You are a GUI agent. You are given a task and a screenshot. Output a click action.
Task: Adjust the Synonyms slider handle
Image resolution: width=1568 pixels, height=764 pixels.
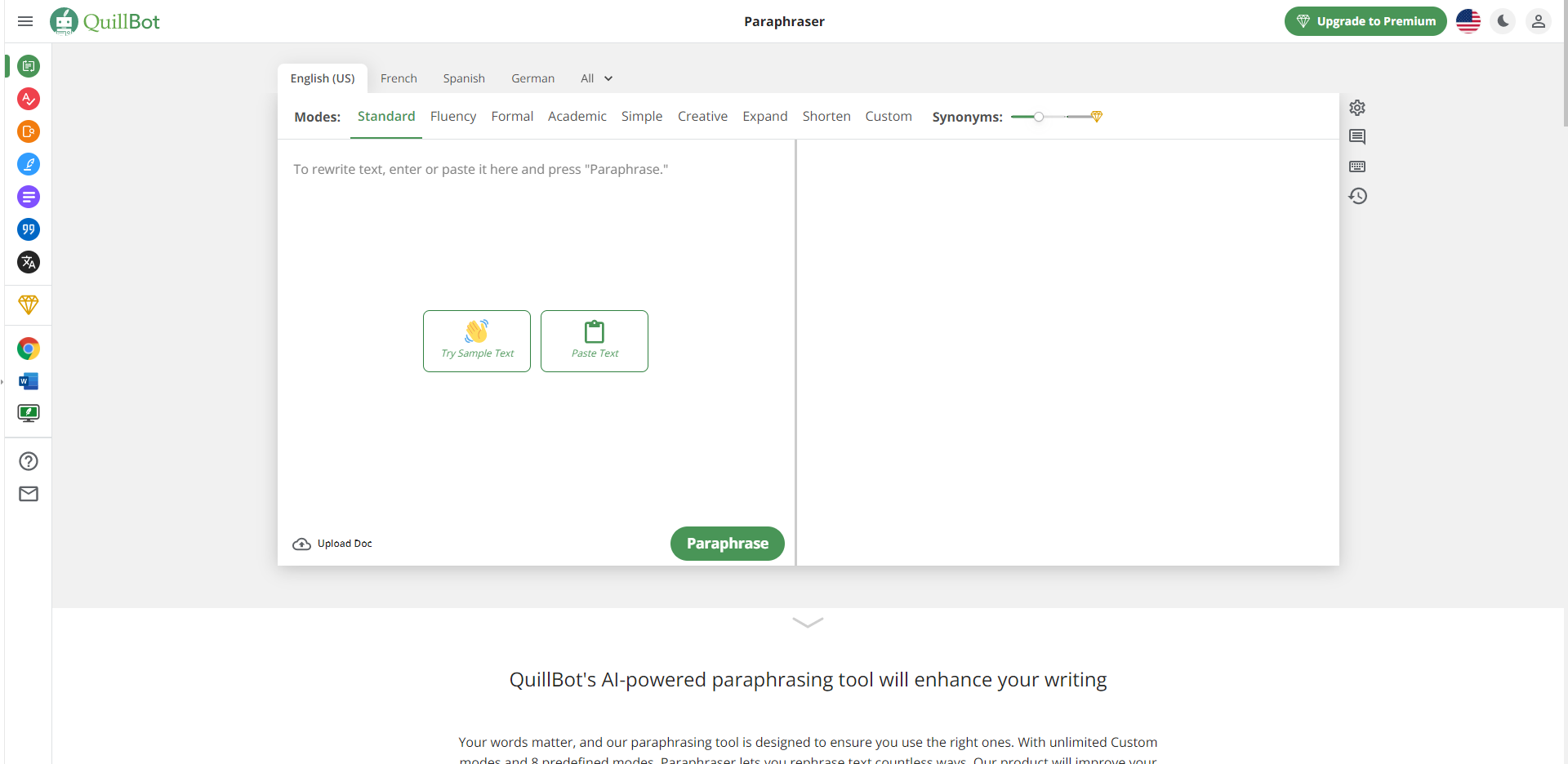(1039, 117)
